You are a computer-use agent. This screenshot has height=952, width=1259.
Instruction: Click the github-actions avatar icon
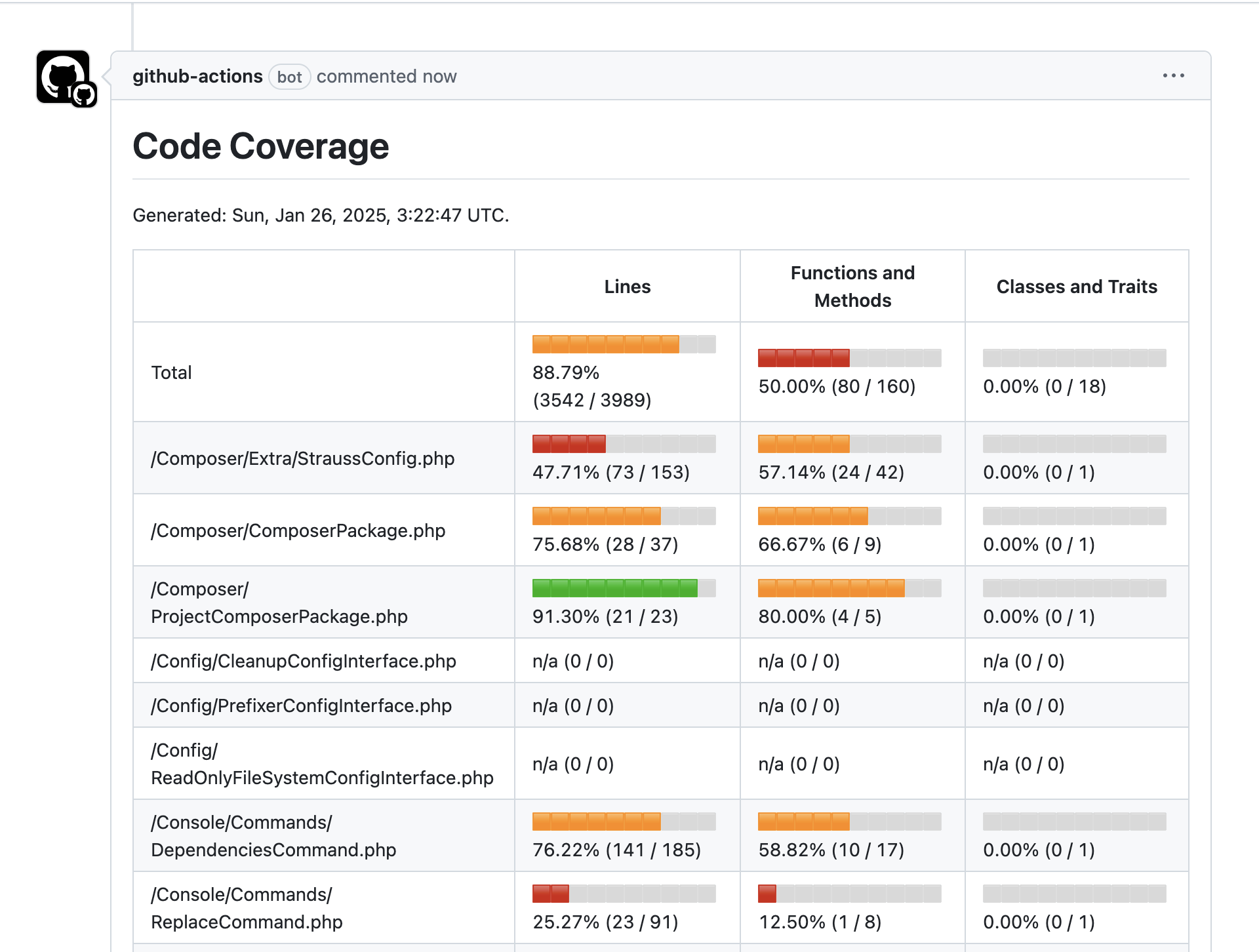(x=63, y=77)
